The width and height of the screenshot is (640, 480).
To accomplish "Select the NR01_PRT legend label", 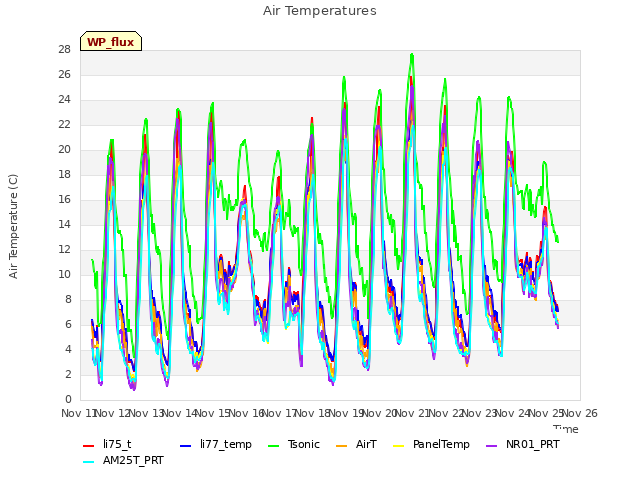I will pos(533,444).
